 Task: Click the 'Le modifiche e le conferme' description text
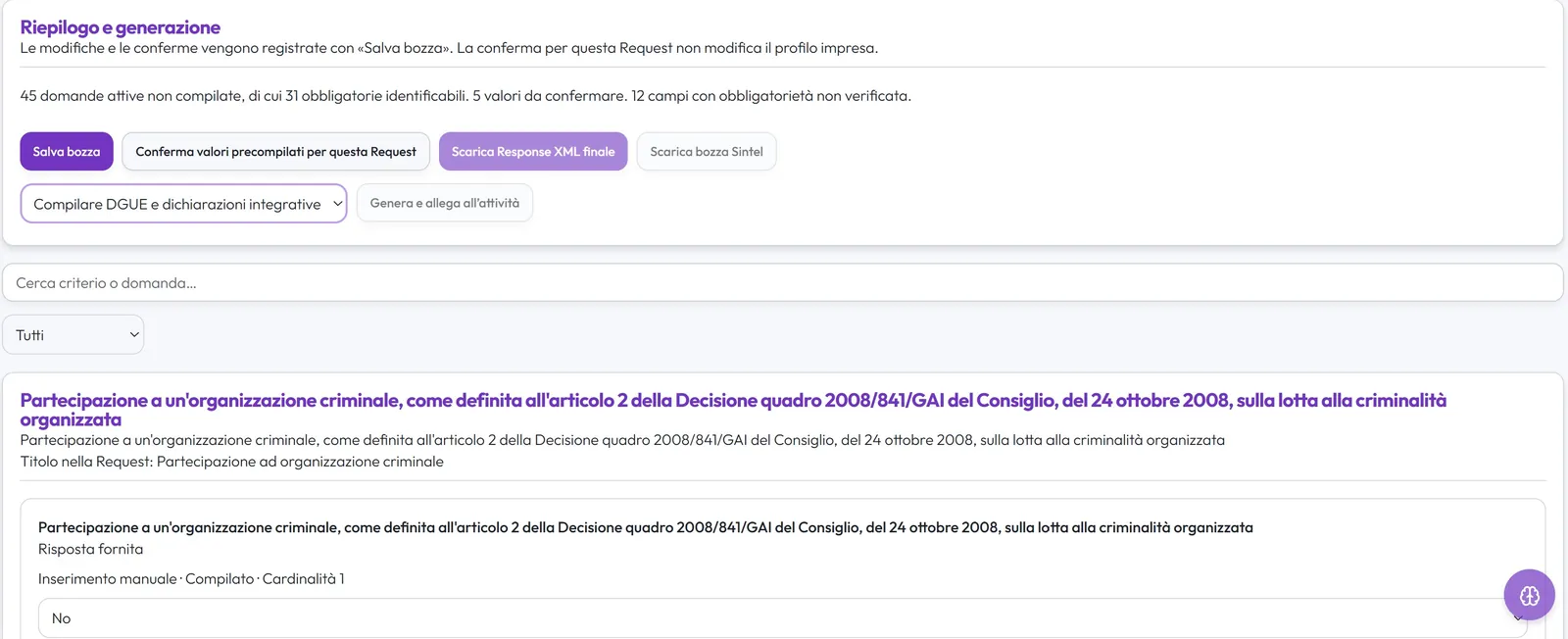(x=449, y=48)
